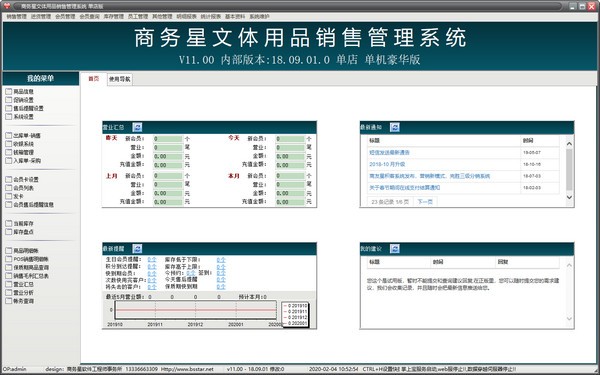
Task: Click scroll down arrow in 我的建议 panel
Action: point(569,318)
